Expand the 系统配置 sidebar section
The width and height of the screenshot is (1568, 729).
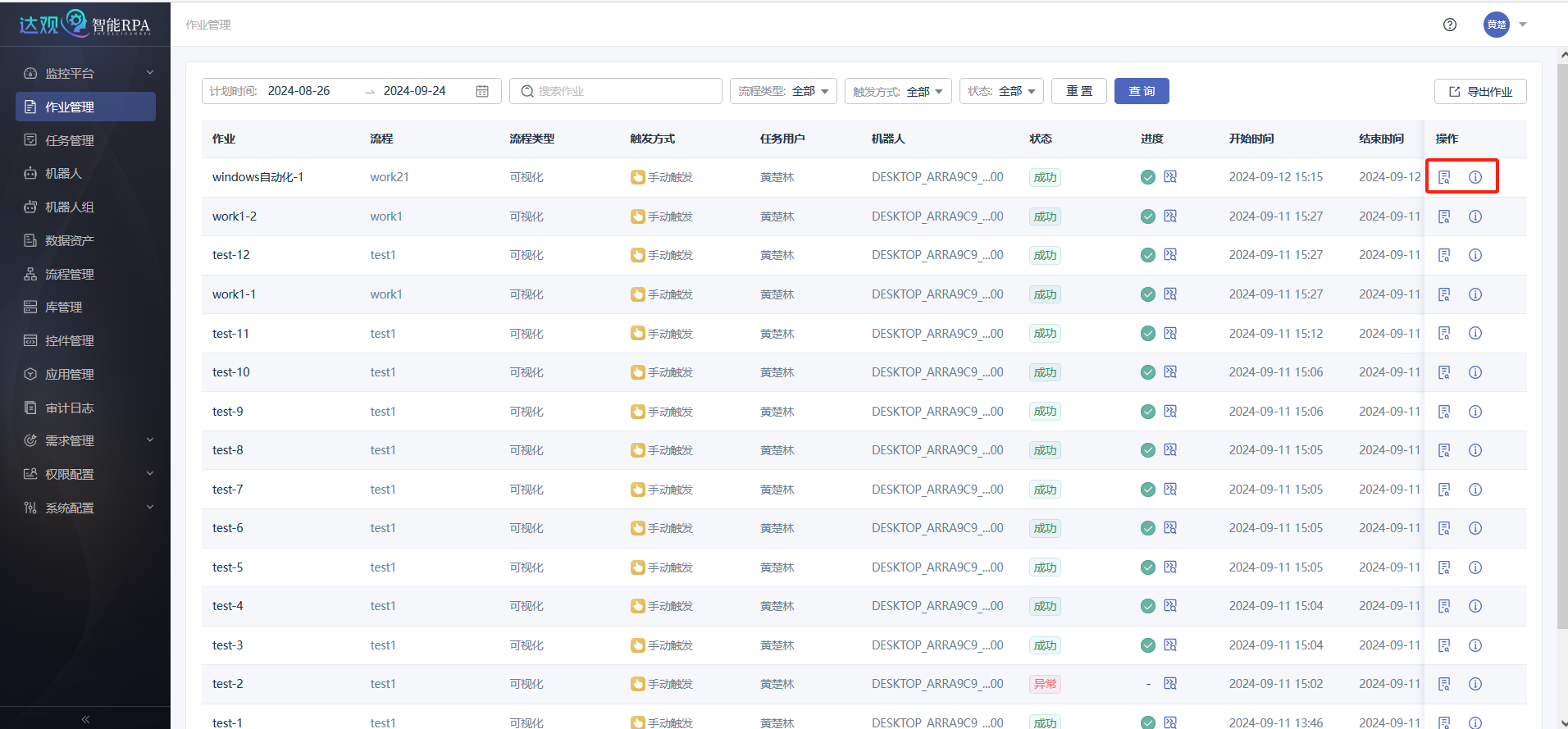85,508
